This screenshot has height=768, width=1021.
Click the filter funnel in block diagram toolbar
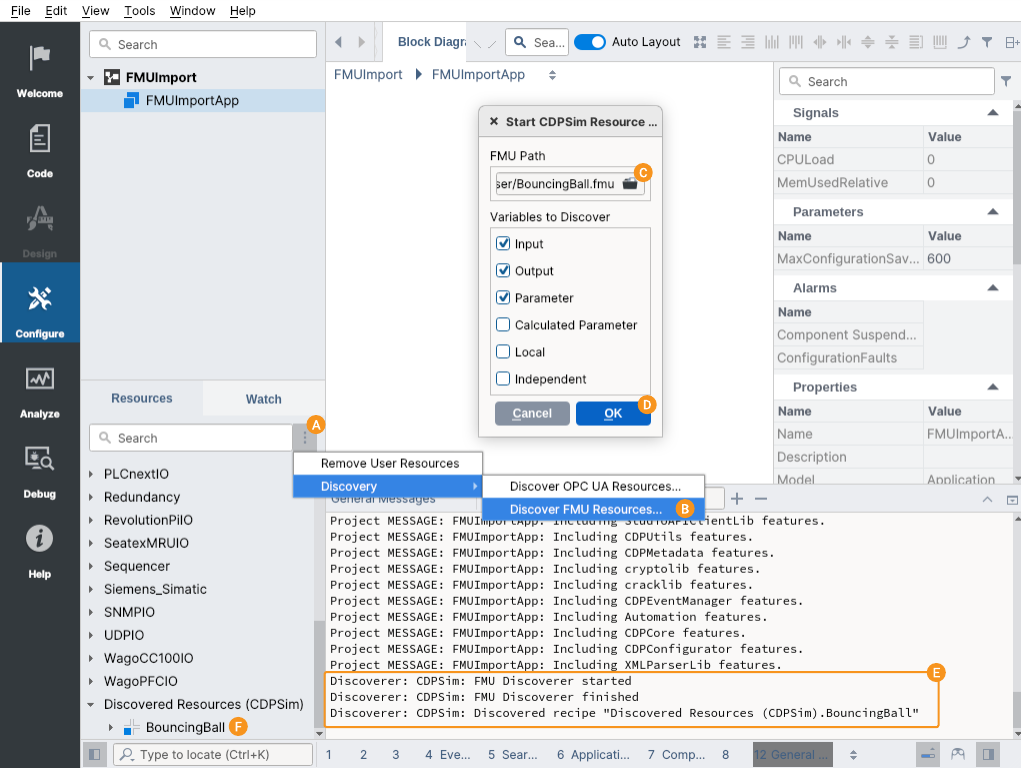pyautogui.click(x=987, y=42)
